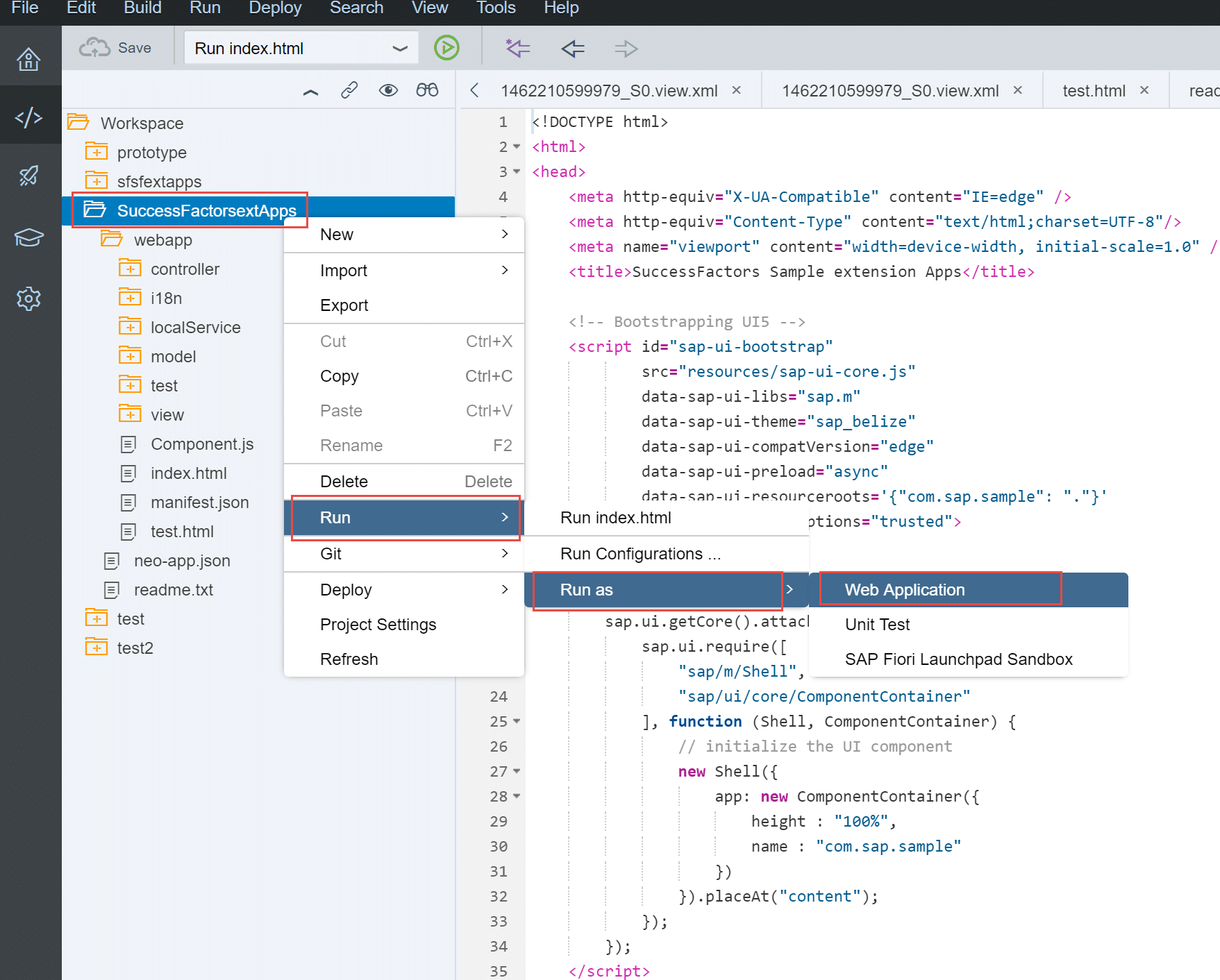Open the Learning Center graduation cap icon
Image resolution: width=1220 pixels, height=980 pixels.
(28, 237)
